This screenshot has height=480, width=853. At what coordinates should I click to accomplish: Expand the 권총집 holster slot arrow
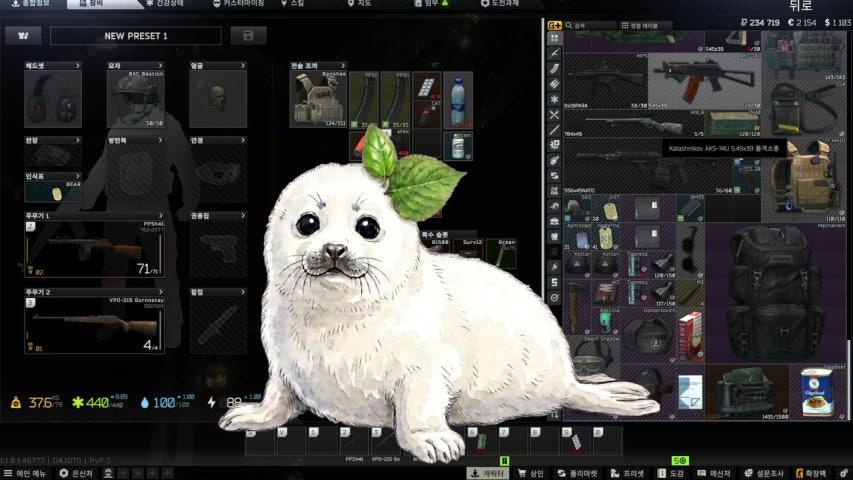(243, 216)
